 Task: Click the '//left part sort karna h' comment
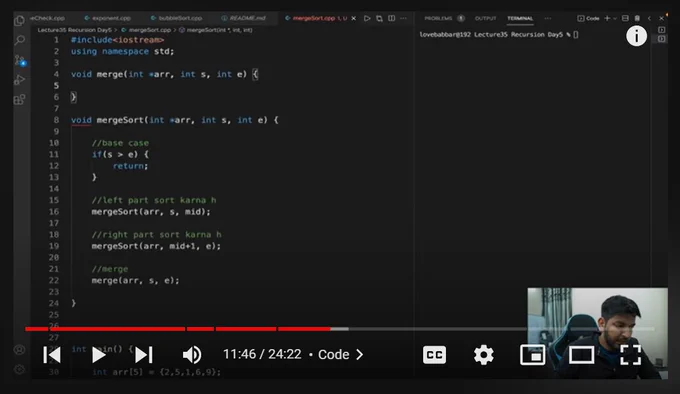(x=154, y=200)
